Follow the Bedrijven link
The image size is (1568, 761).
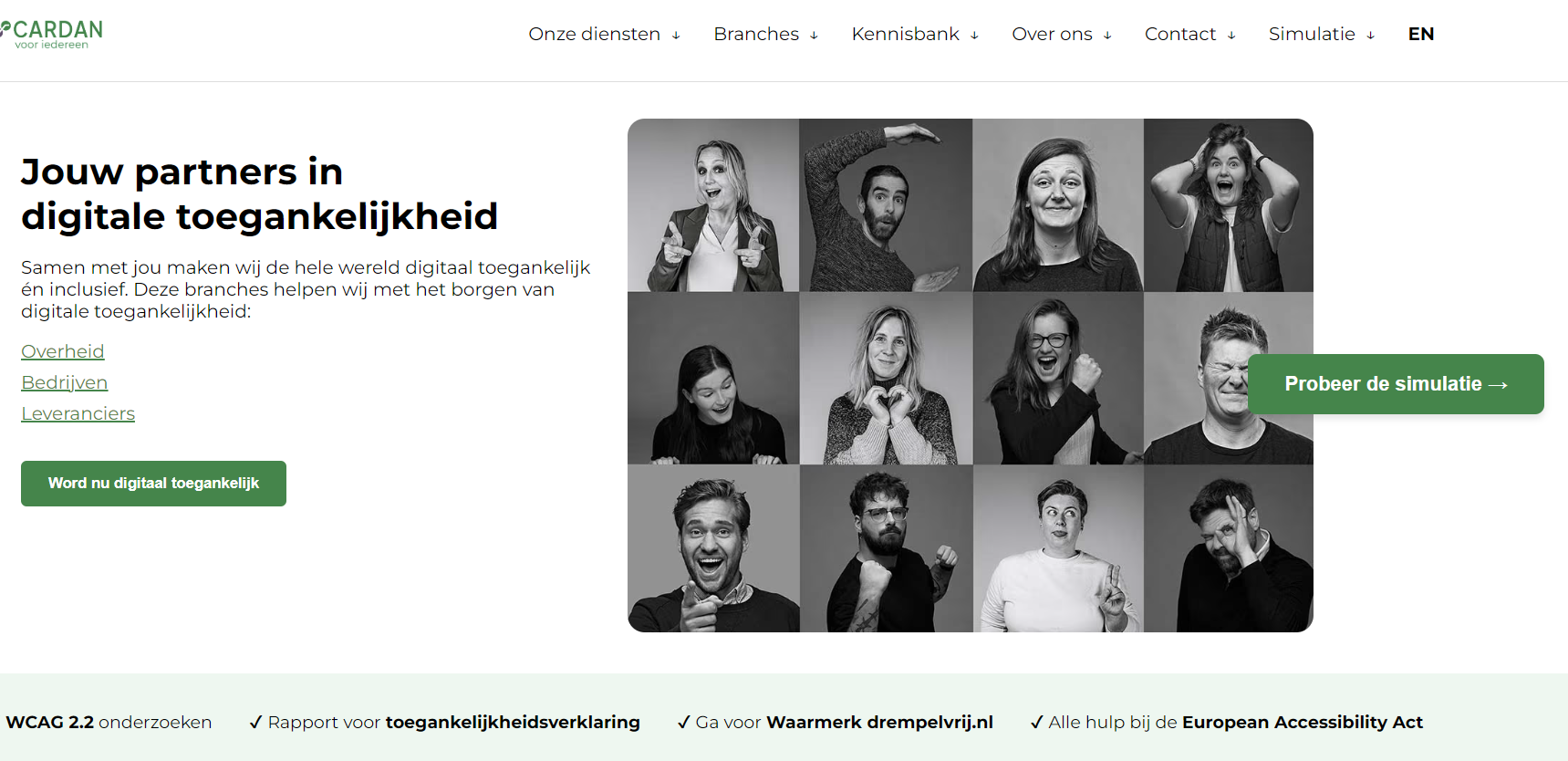coord(65,382)
